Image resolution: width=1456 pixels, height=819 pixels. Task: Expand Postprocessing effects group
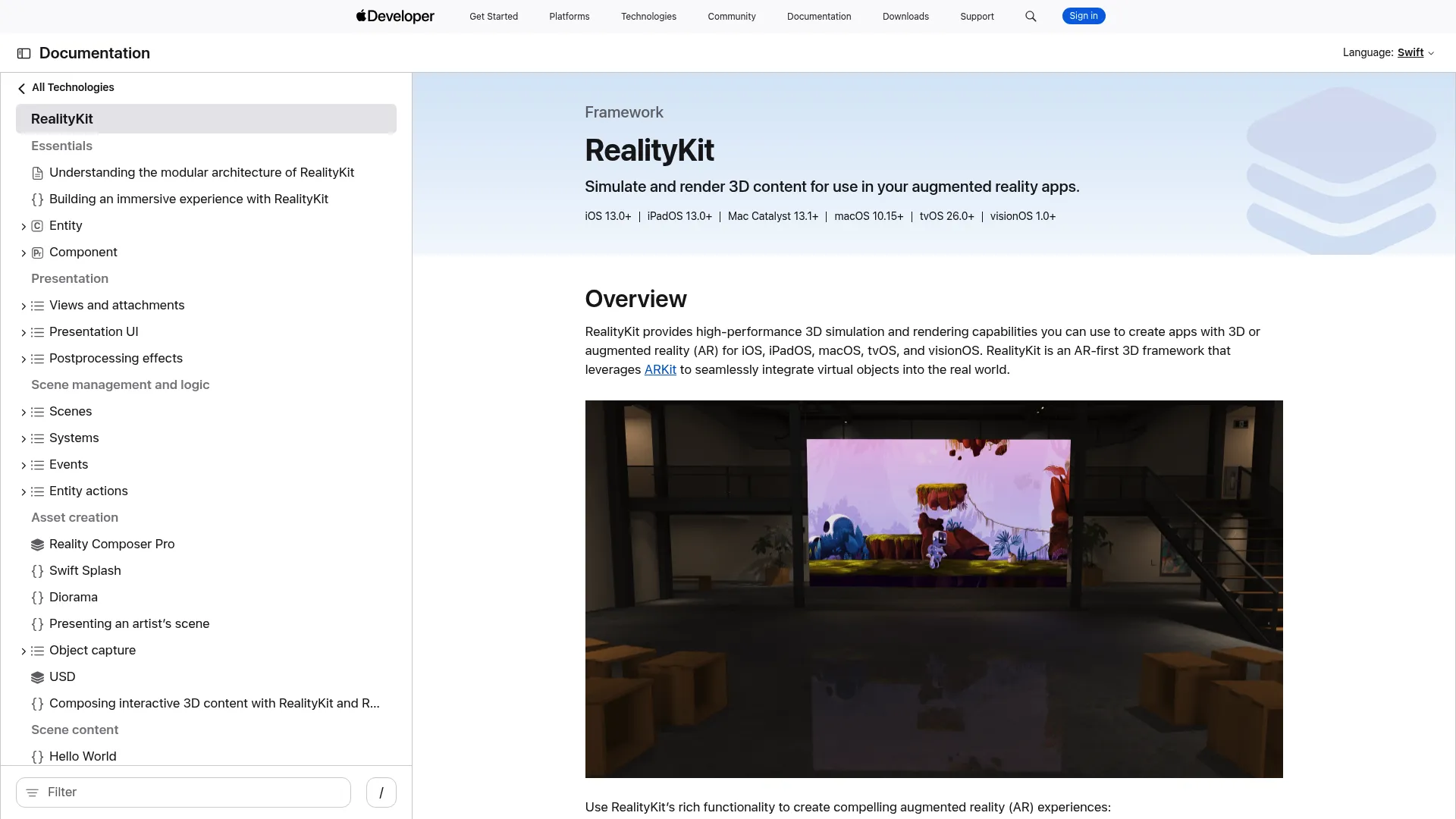[x=24, y=359]
